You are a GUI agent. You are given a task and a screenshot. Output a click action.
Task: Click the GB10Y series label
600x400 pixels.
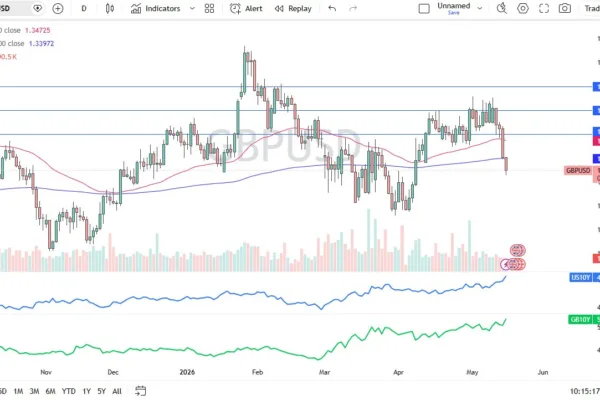pyautogui.click(x=580, y=319)
